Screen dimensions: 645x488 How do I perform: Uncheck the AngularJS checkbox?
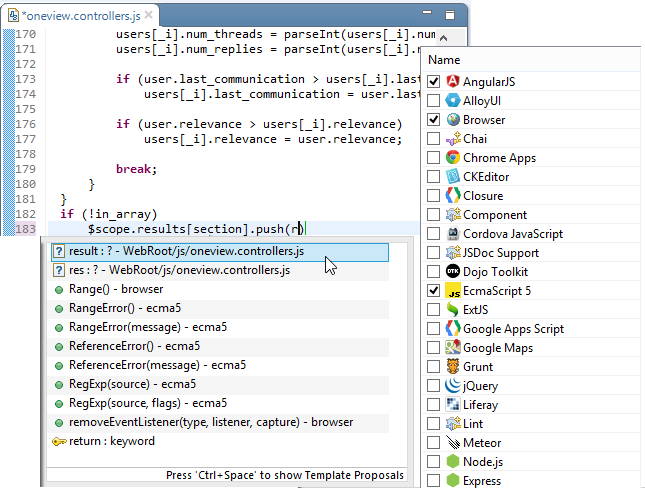[433, 81]
